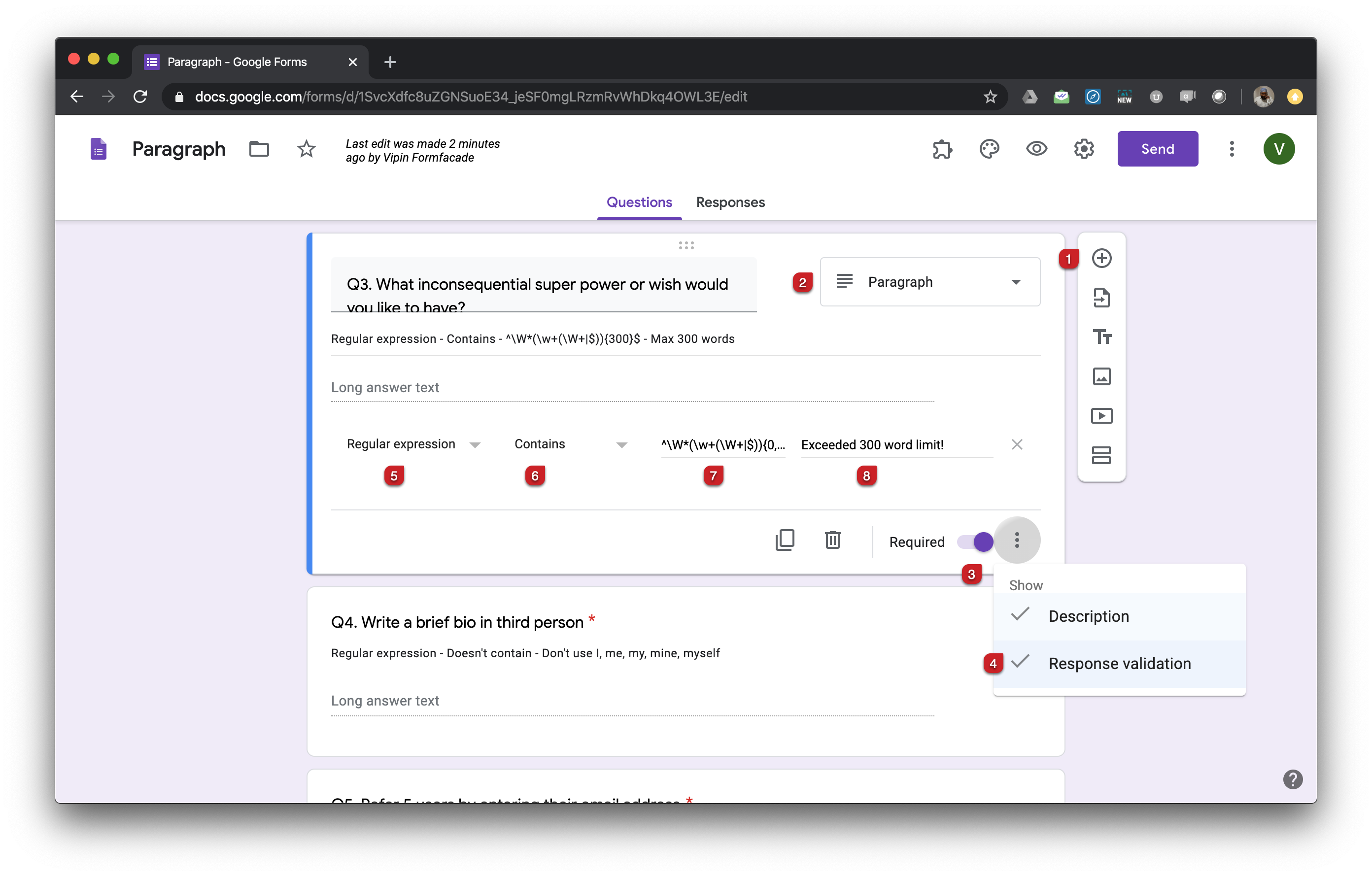The height and width of the screenshot is (876, 1372).
Task: Open the theme palette customizer
Action: tap(989, 149)
